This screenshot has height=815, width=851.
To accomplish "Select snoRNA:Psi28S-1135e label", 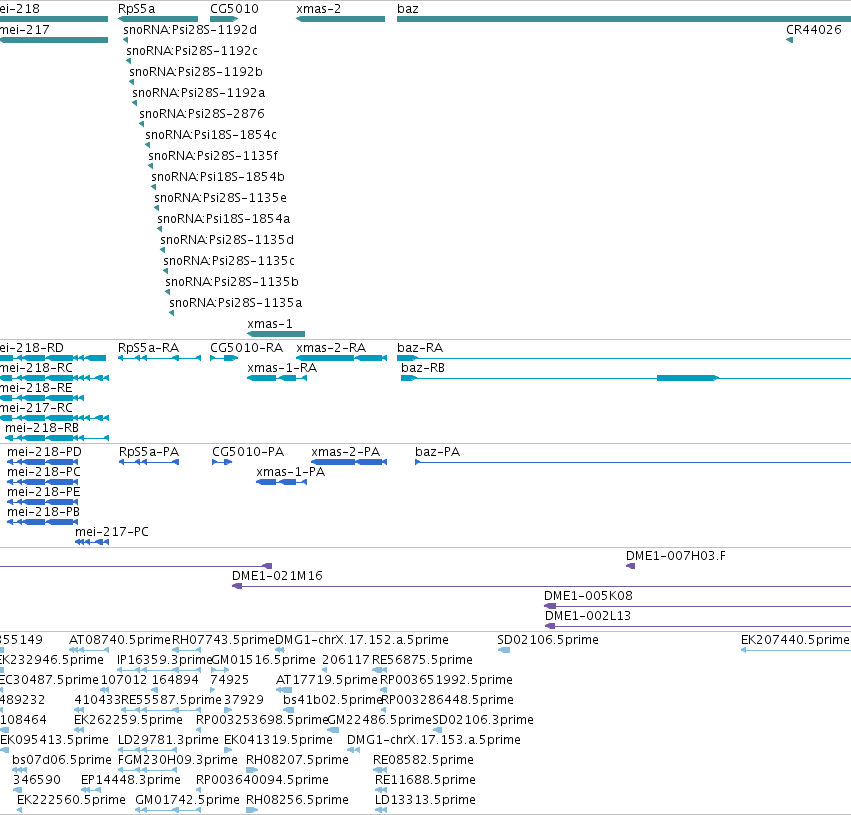I will click(x=220, y=198).
